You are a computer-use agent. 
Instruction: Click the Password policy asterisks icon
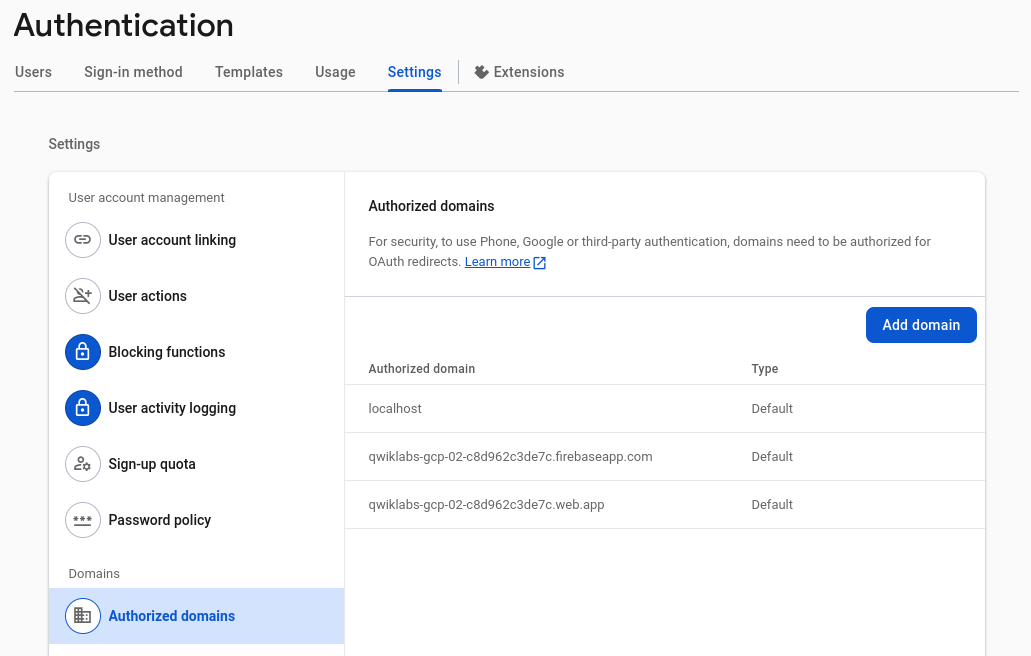click(x=82, y=520)
